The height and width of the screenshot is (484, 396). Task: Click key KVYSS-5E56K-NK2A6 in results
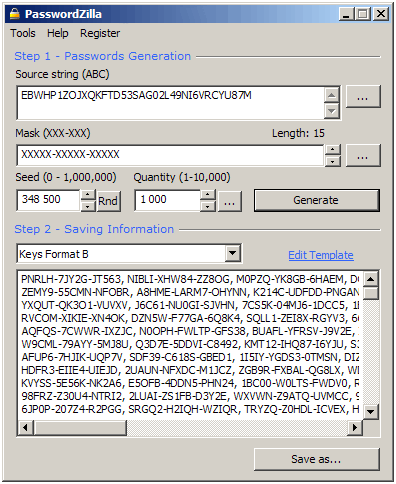point(71,383)
